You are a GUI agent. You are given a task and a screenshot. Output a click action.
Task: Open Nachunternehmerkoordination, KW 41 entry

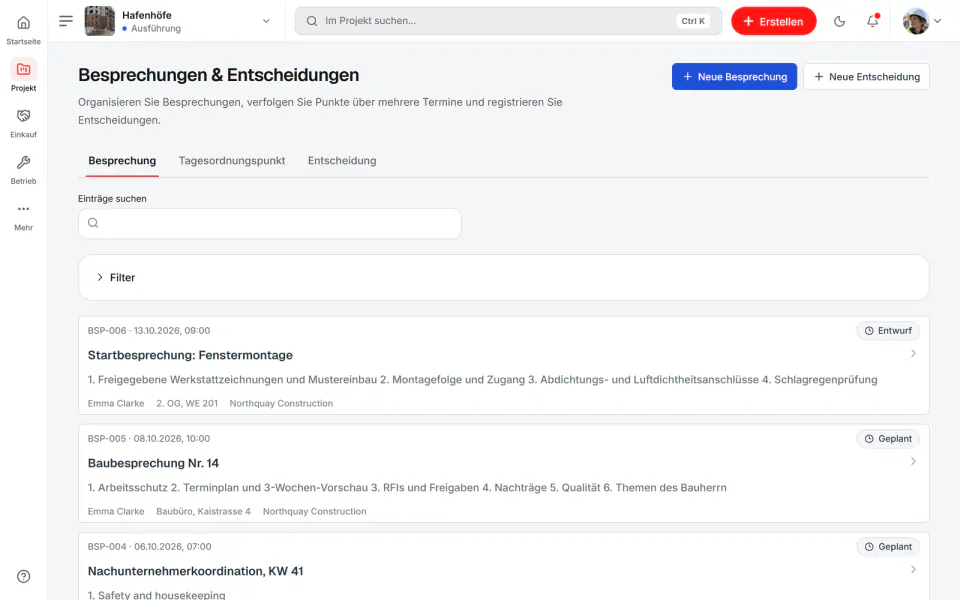[195, 571]
